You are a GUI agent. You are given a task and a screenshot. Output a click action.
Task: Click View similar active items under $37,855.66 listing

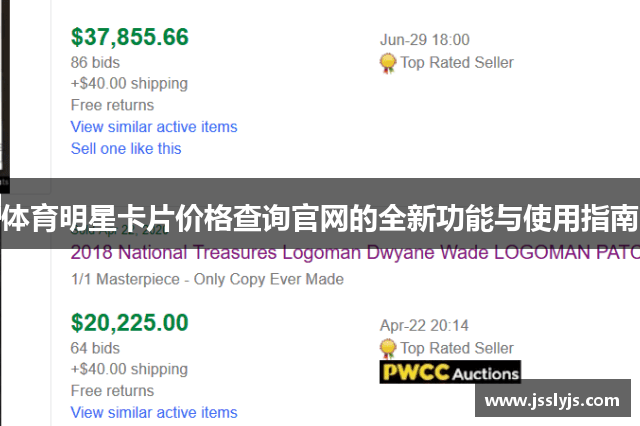tap(154, 127)
